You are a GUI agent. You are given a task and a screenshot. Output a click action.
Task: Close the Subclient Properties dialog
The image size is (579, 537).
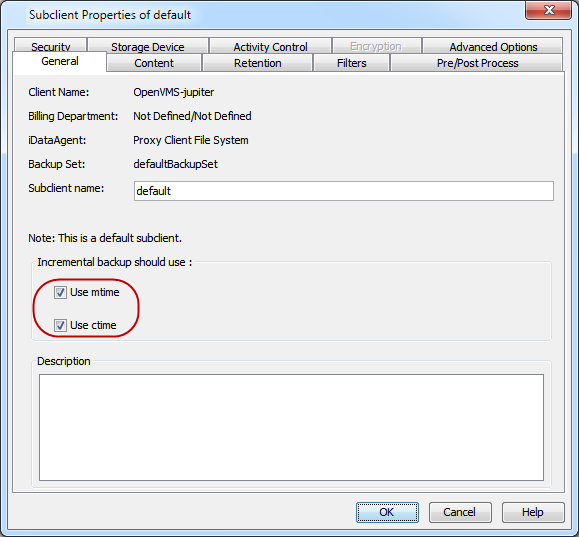pyautogui.click(x=548, y=10)
